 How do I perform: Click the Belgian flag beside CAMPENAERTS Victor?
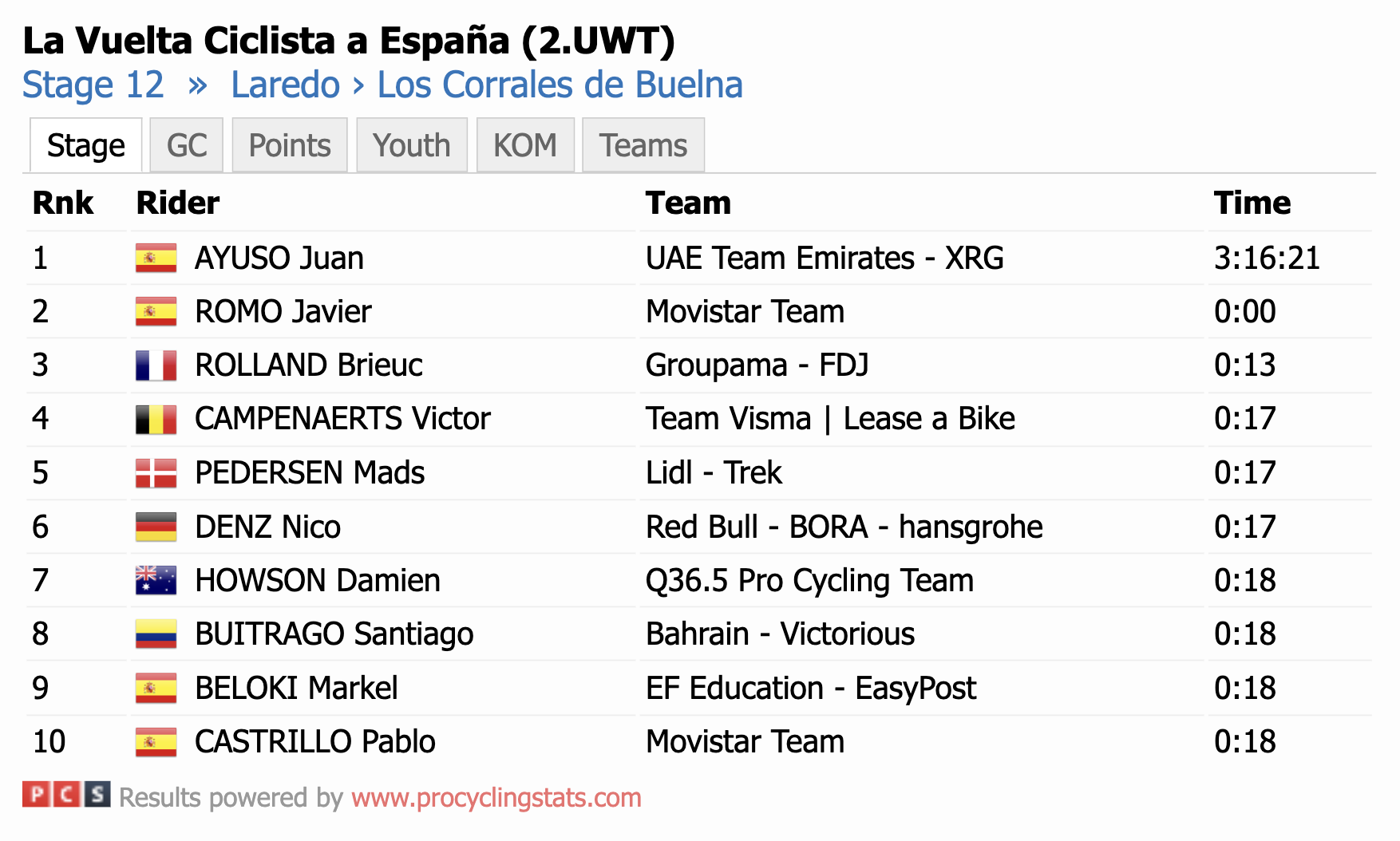(156, 419)
